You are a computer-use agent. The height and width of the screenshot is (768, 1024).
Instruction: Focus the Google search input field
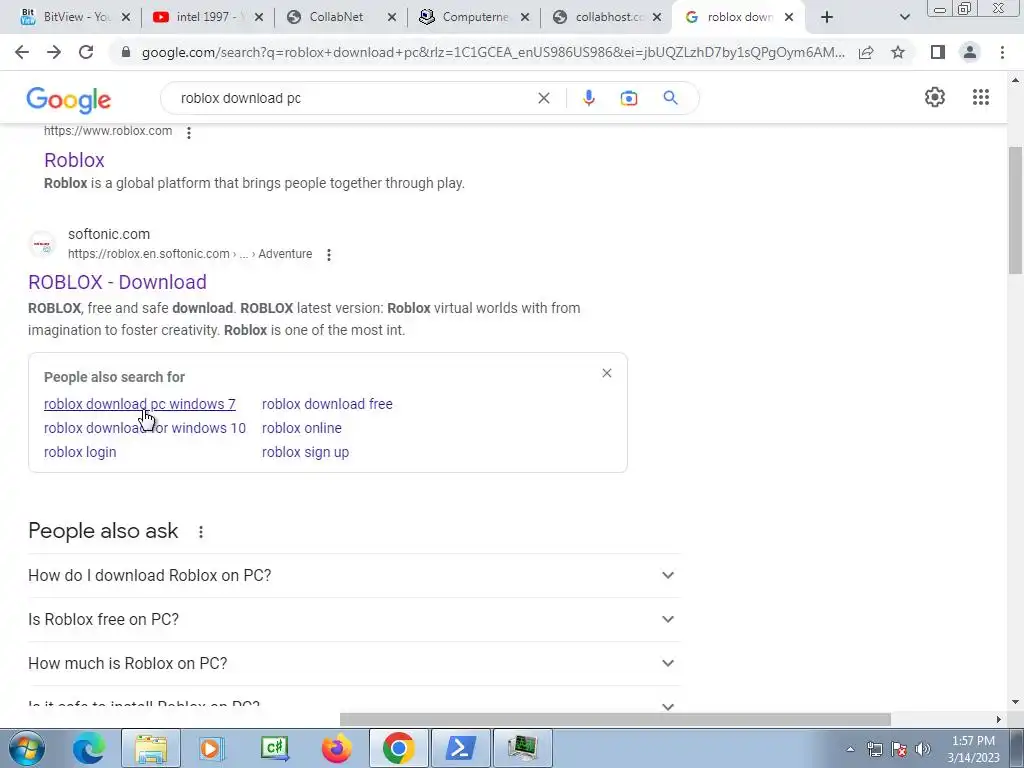(x=353, y=98)
